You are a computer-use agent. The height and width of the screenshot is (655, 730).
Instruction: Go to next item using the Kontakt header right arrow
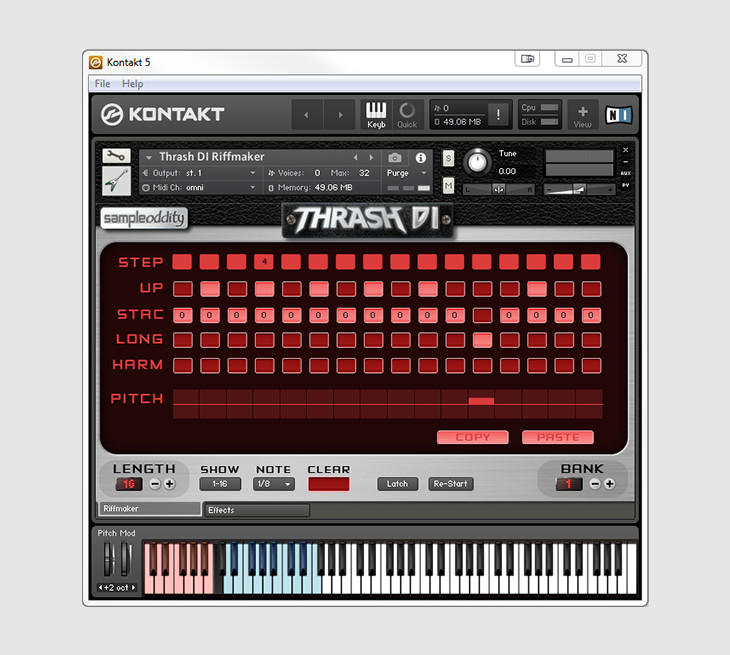click(341, 115)
